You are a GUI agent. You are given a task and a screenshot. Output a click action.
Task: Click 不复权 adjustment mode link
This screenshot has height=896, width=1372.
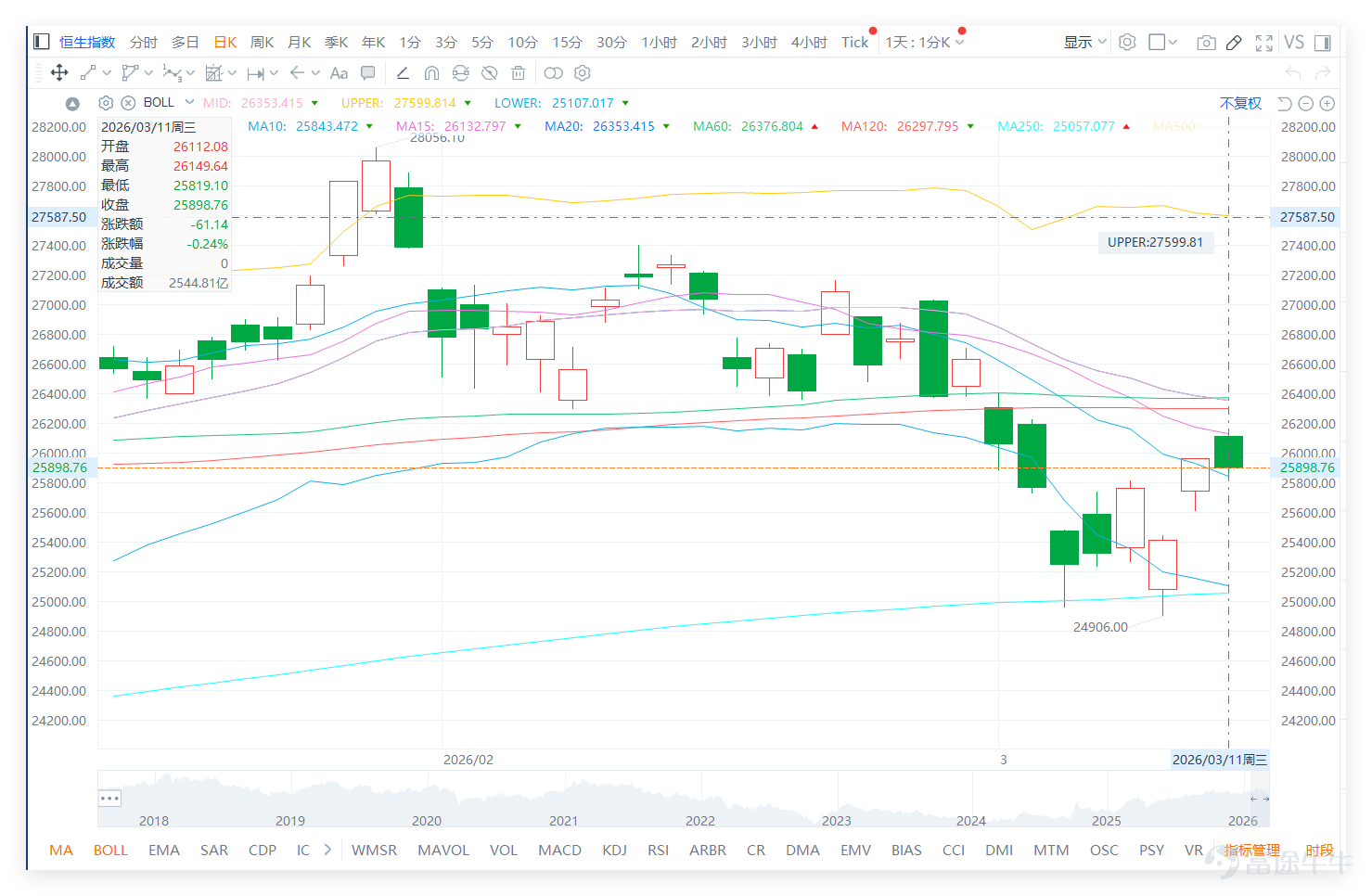click(1240, 103)
